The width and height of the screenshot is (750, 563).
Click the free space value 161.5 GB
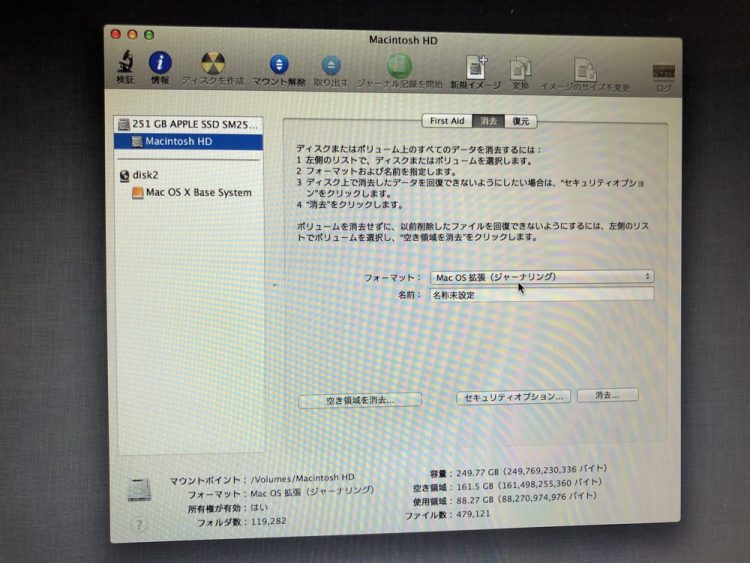474,486
